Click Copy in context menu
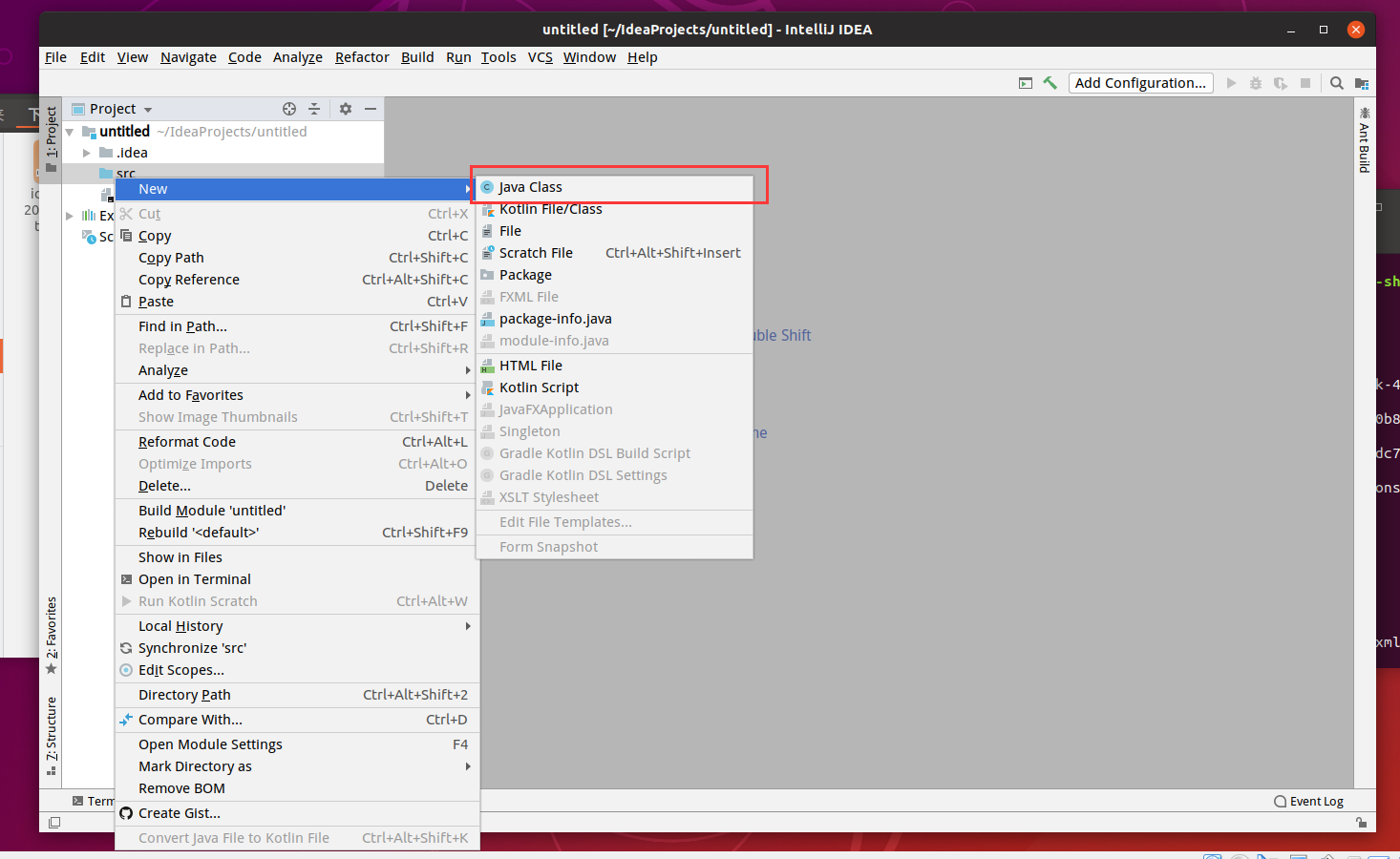The image size is (1400, 859). pyautogui.click(x=296, y=236)
